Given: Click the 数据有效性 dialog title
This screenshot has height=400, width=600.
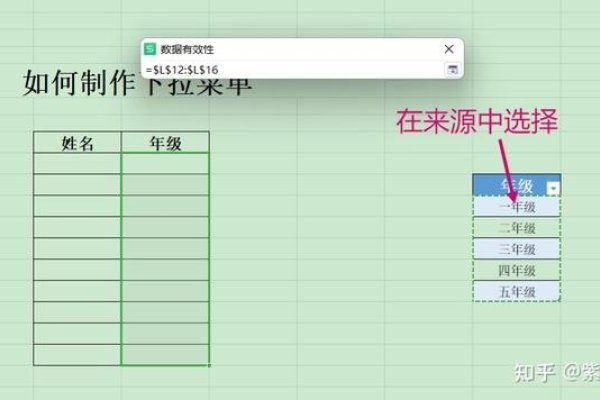Looking at the screenshot, I should 187,49.
